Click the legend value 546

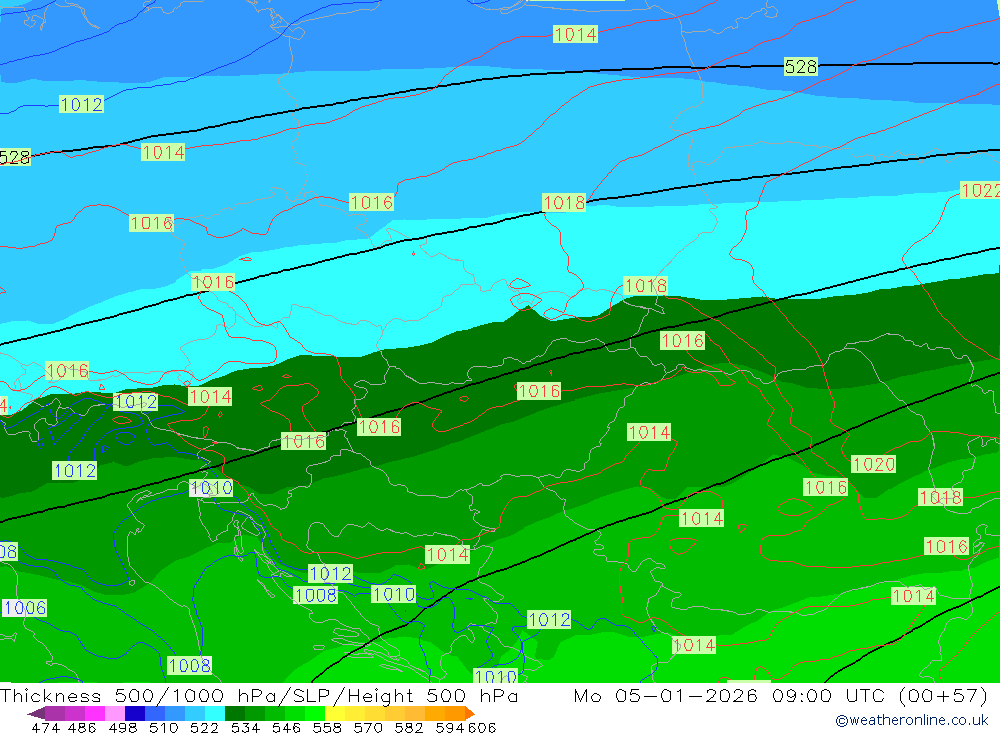[x=286, y=728]
